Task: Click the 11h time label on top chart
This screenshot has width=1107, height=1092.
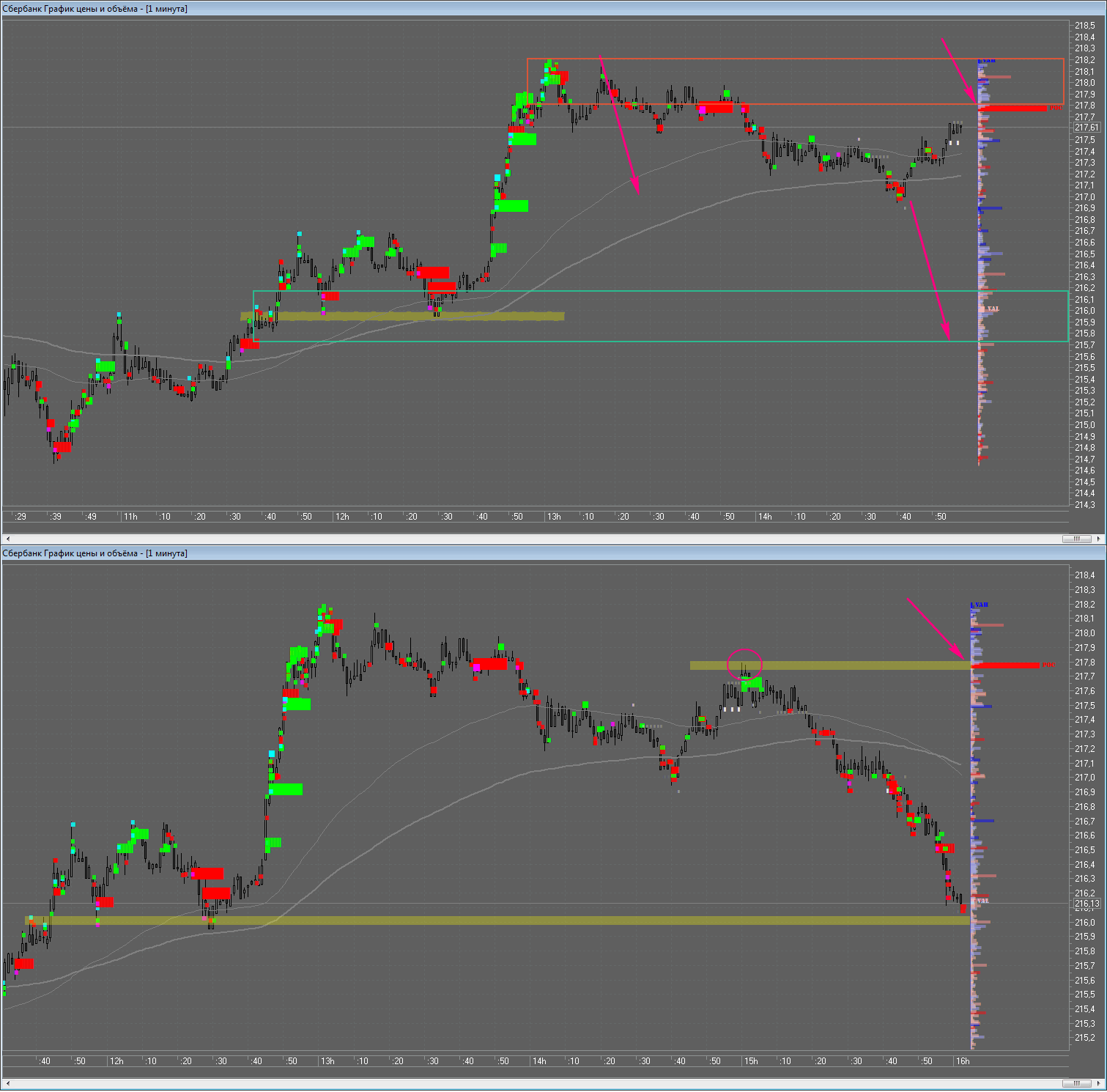Action: pyautogui.click(x=130, y=517)
